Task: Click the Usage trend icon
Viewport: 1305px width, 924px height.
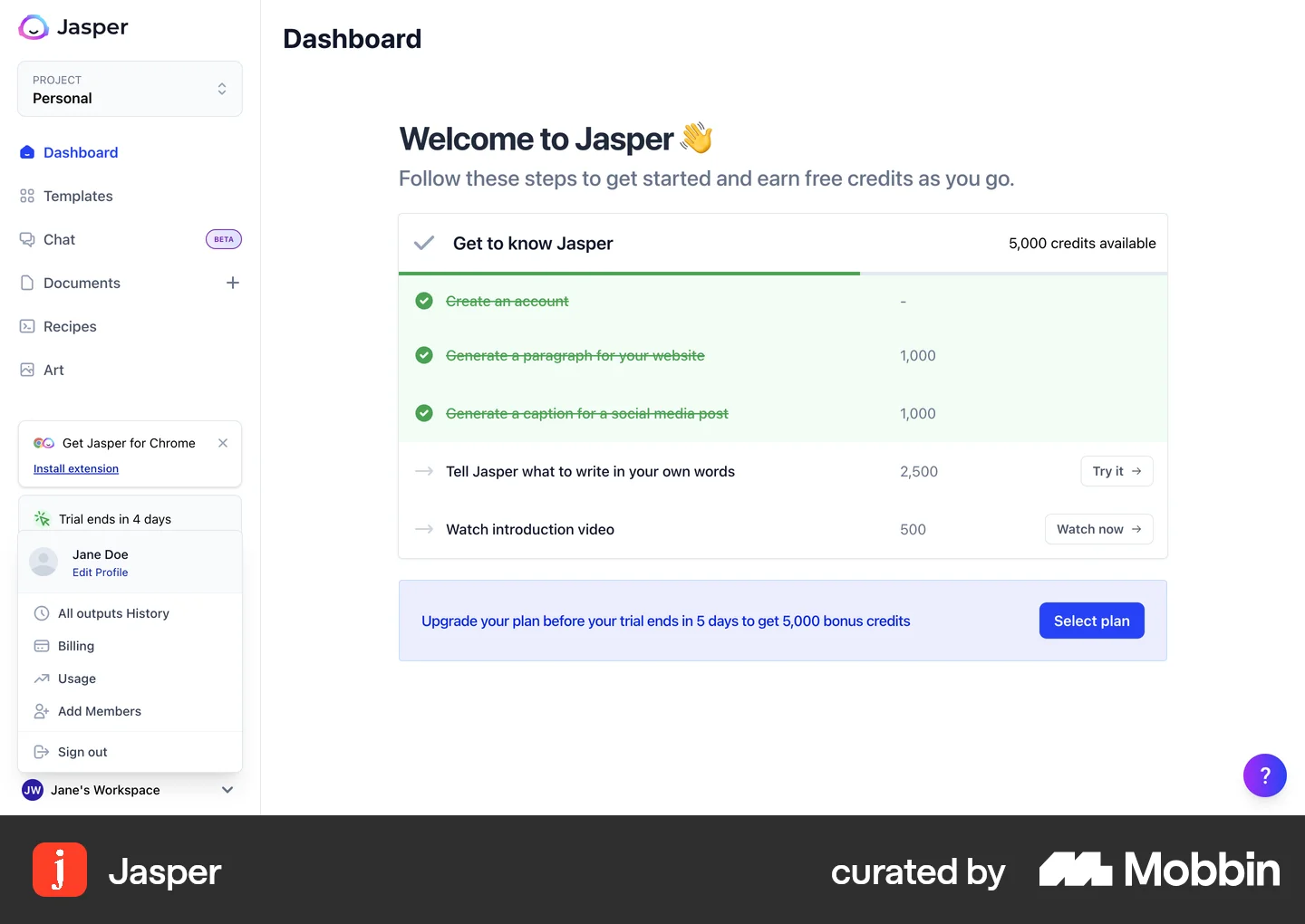Action: tap(42, 679)
